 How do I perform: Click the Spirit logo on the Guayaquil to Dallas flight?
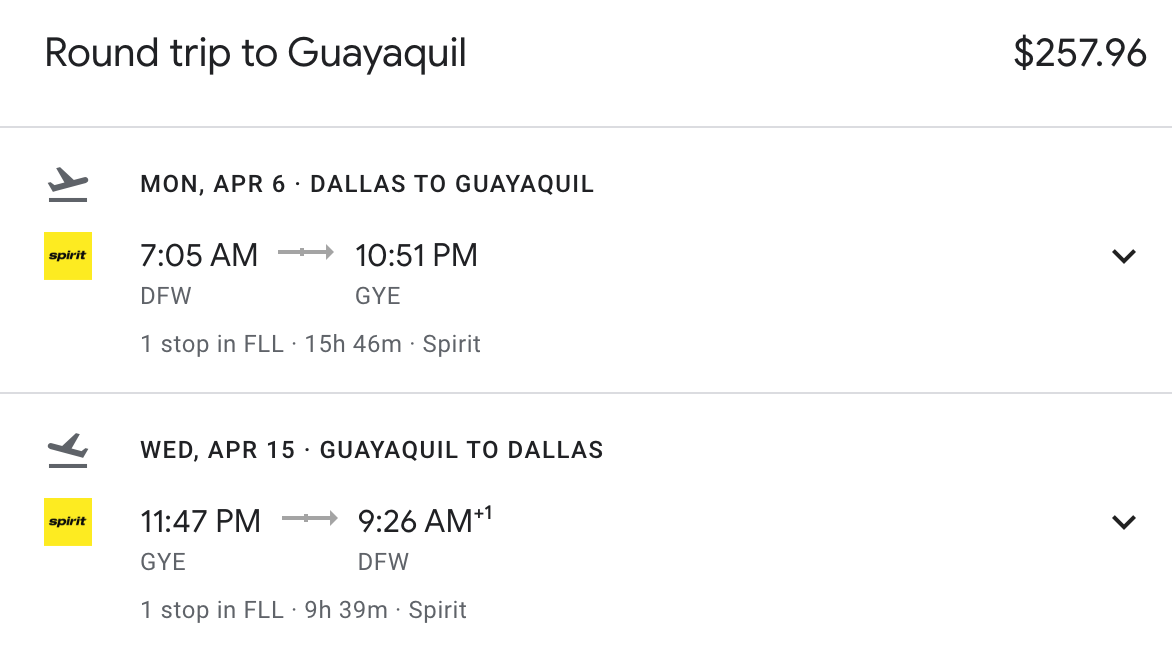[x=68, y=522]
